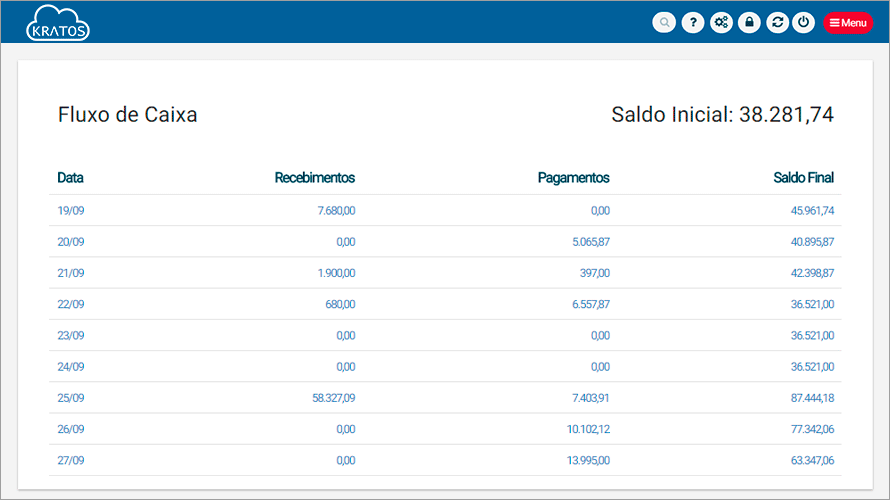The width and height of the screenshot is (890, 500).
Task: Select the date 24/09
Action: click(x=71, y=367)
